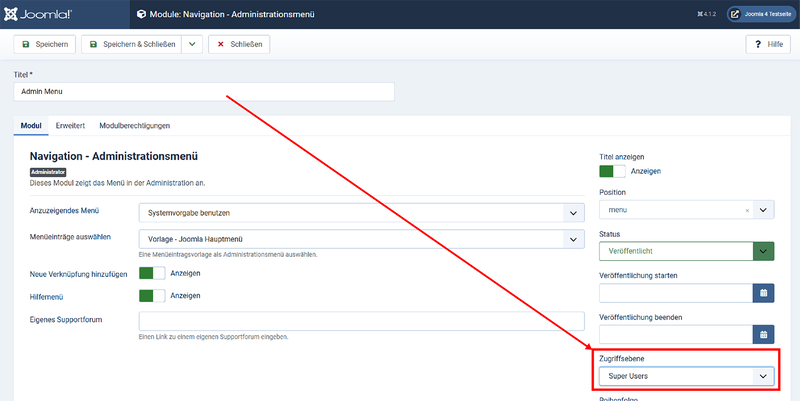Click the Schließen button
This screenshot has height=401, width=800.
click(x=239, y=45)
